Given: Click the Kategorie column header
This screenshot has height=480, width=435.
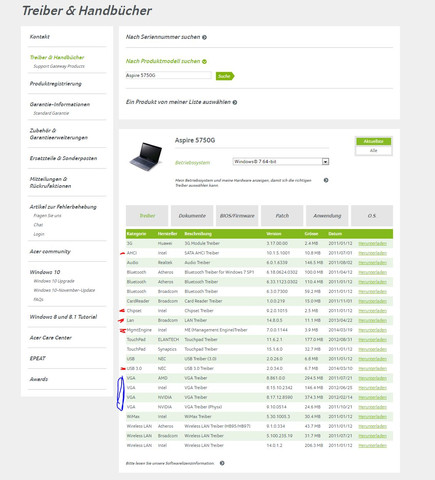Looking at the screenshot, I should [x=136, y=234].
